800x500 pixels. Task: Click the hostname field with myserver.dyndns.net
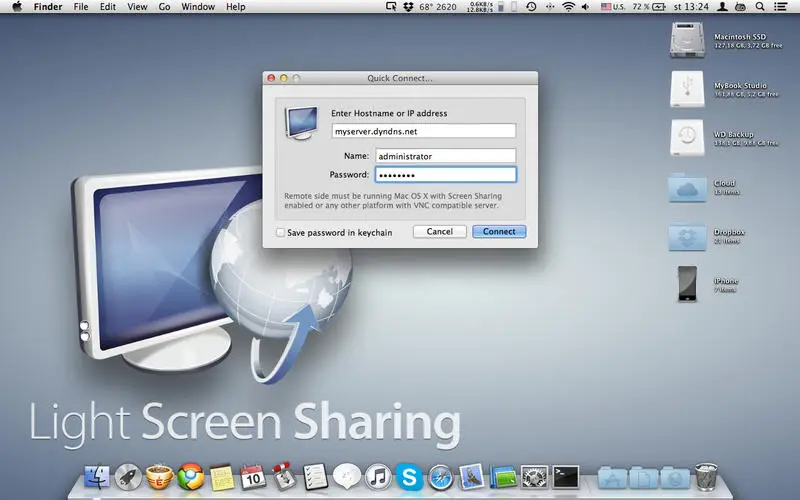click(x=424, y=131)
